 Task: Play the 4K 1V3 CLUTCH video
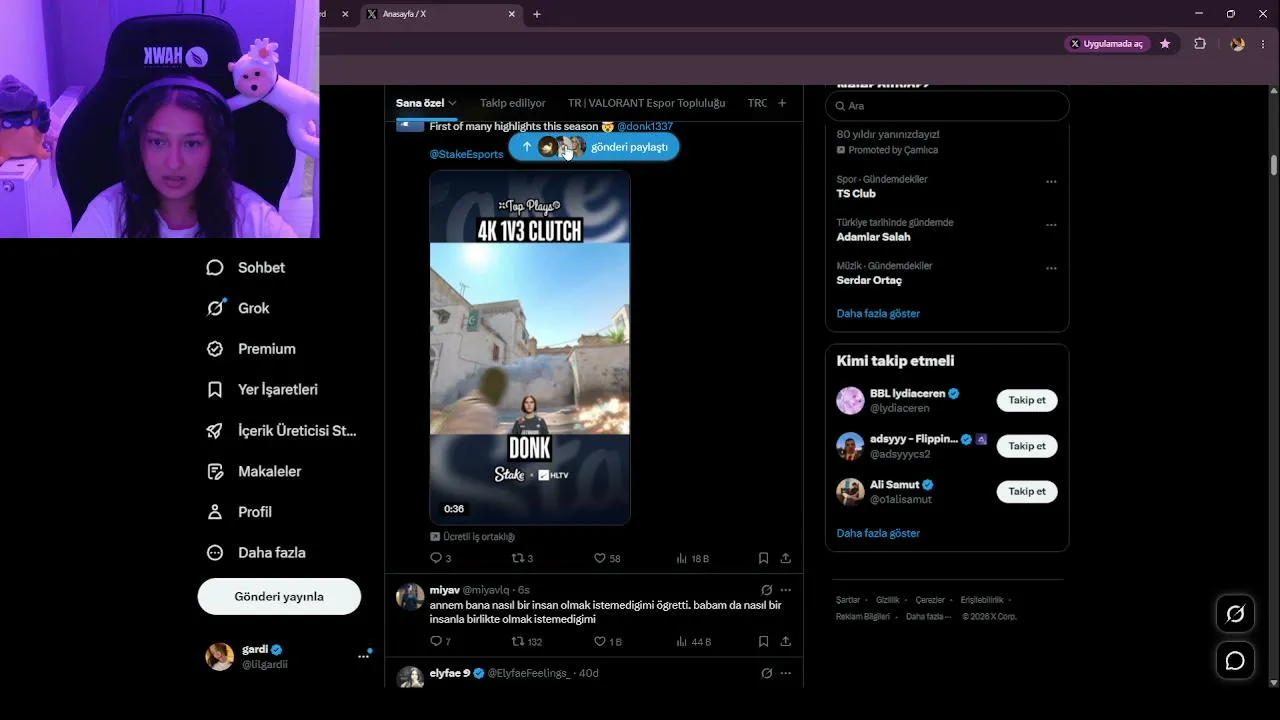[x=530, y=347]
